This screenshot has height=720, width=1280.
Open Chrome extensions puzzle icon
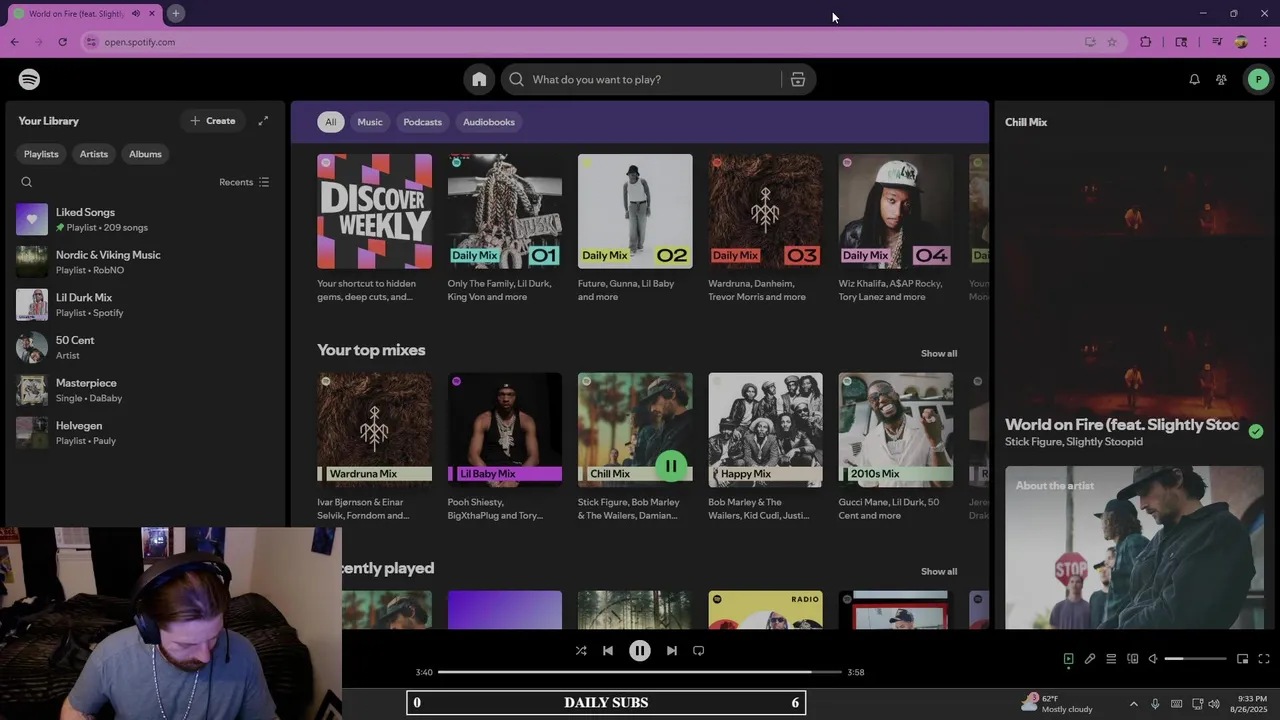coord(1146,42)
